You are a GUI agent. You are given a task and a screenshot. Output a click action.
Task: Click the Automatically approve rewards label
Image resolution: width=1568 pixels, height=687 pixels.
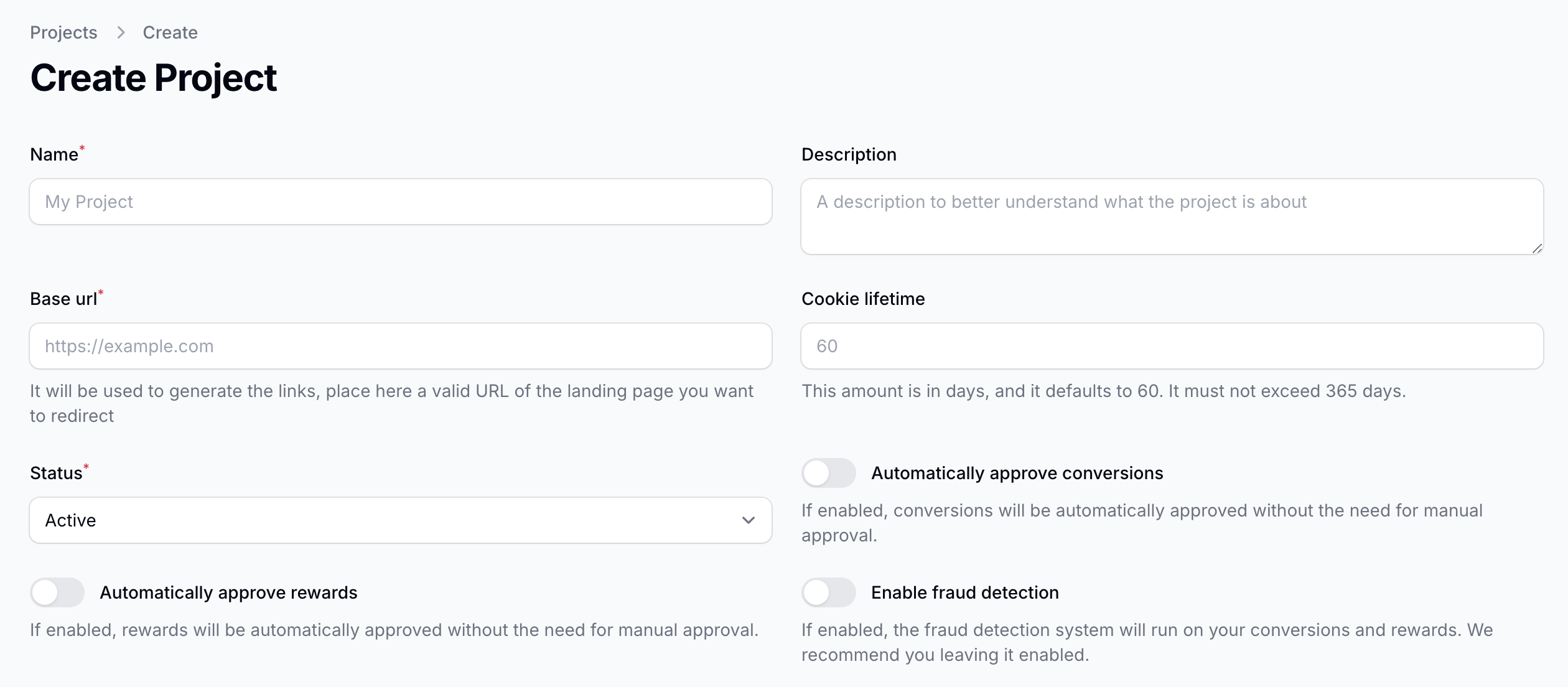[228, 592]
